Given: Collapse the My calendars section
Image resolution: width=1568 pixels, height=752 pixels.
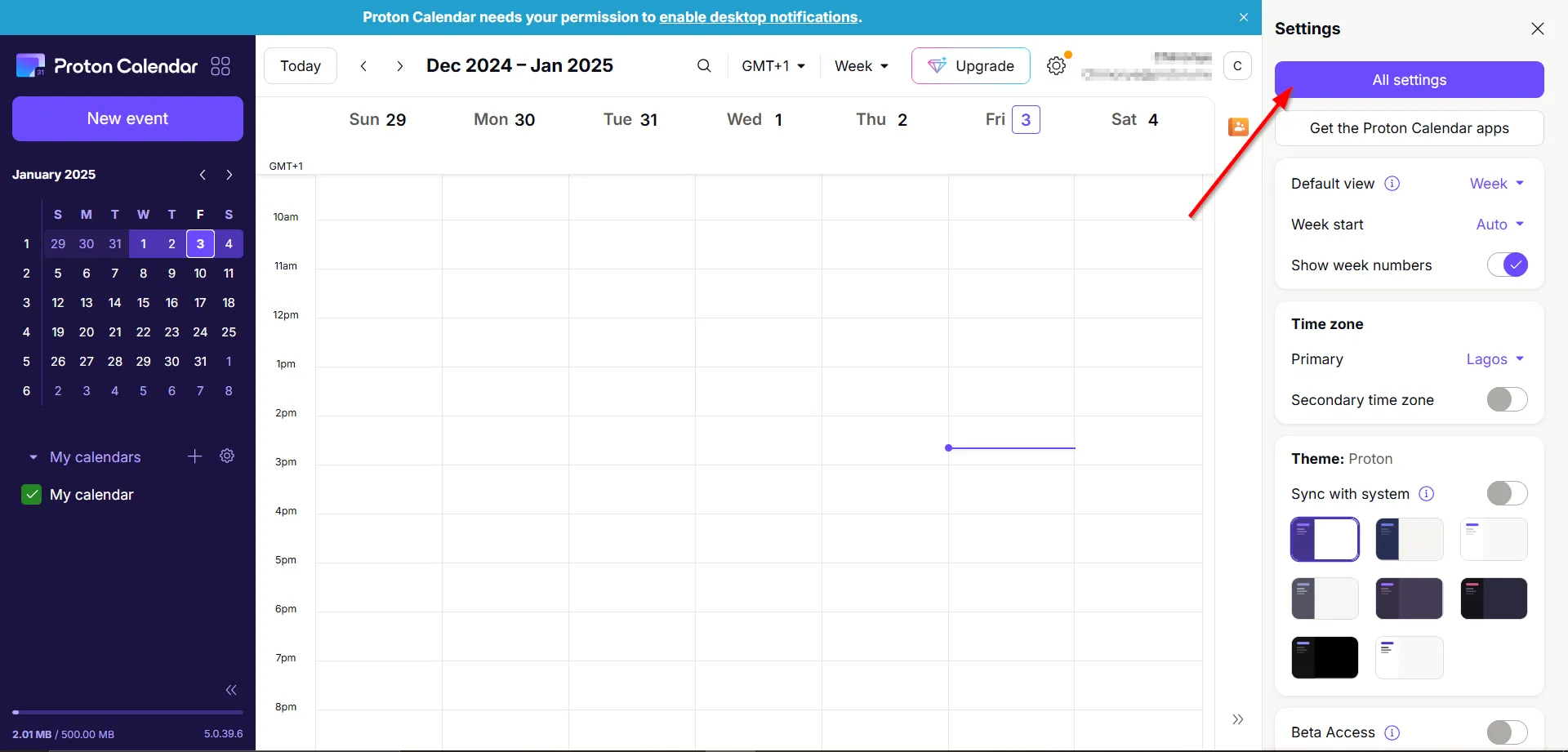Looking at the screenshot, I should point(33,457).
